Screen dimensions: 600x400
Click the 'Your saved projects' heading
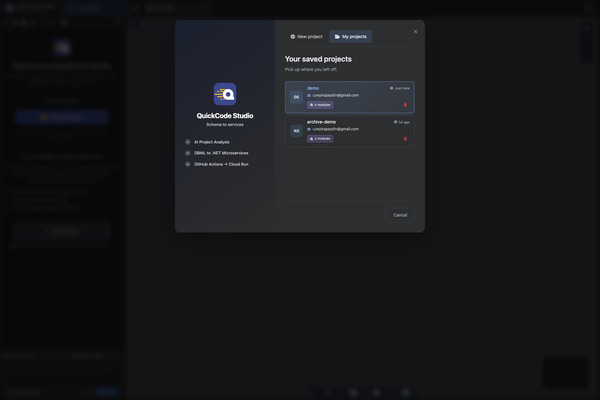318,59
